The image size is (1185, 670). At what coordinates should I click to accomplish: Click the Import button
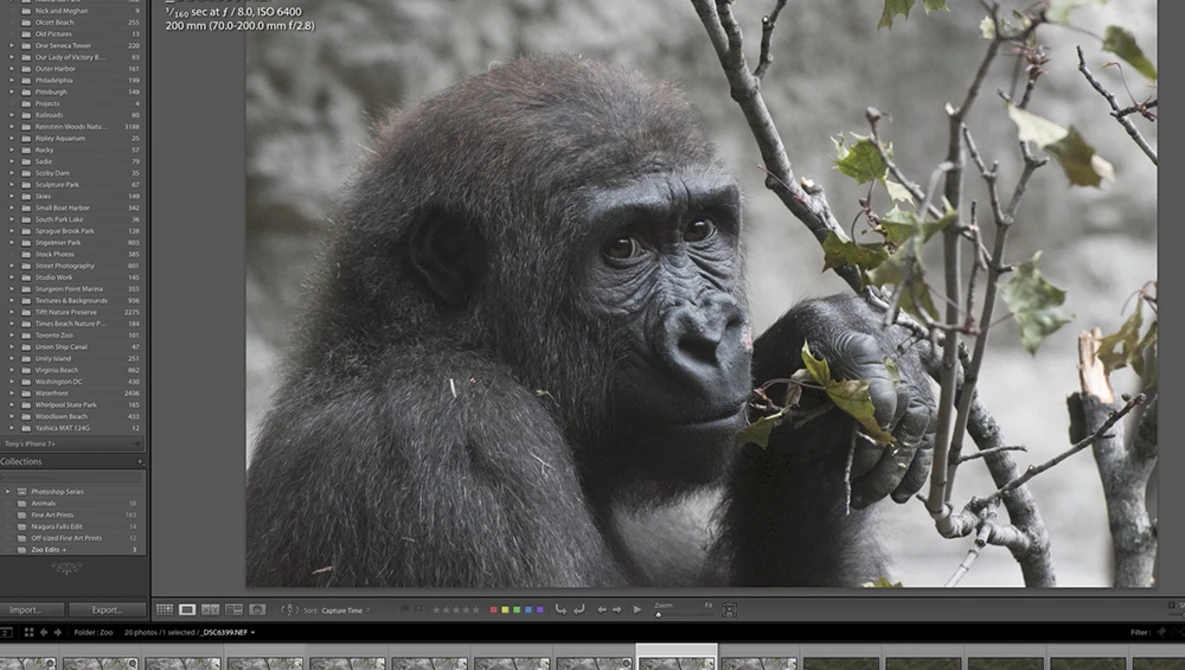click(x=32, y=610)
